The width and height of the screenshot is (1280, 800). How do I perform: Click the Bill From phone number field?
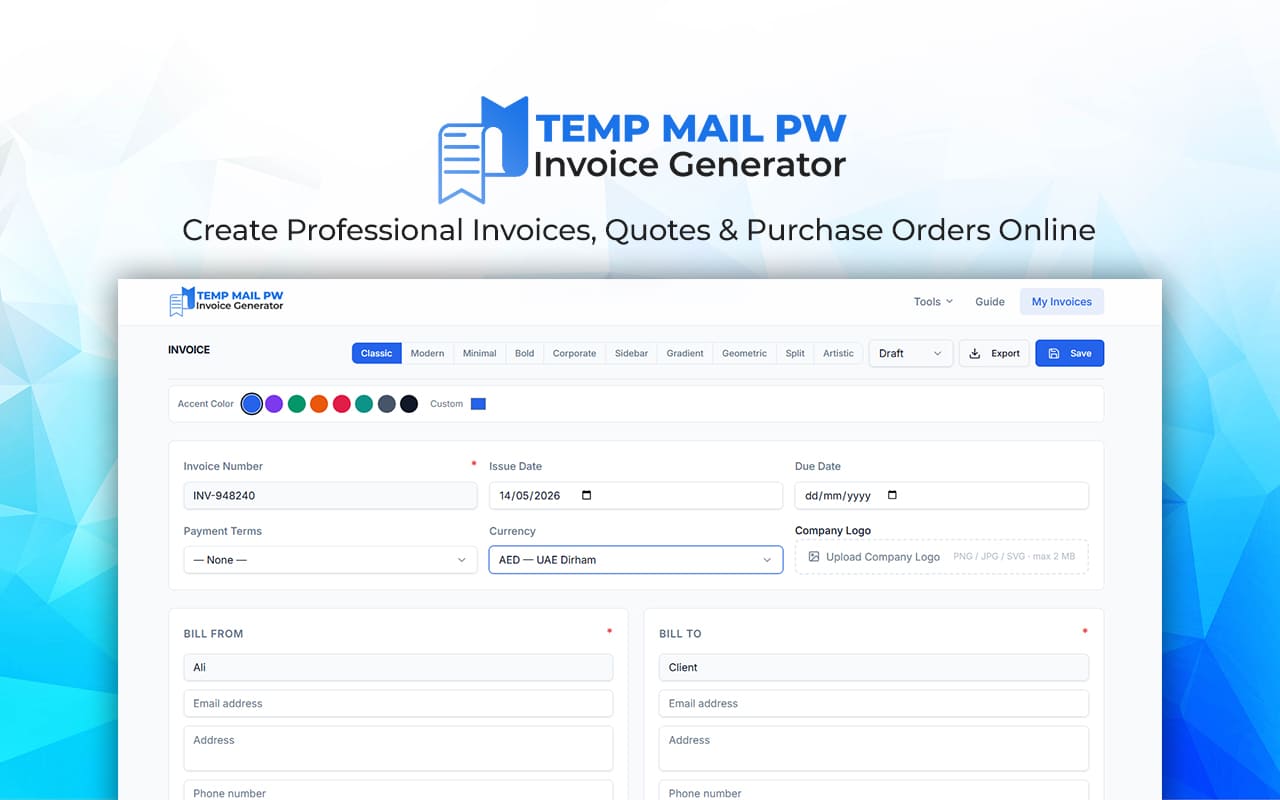tap(399, 790)
